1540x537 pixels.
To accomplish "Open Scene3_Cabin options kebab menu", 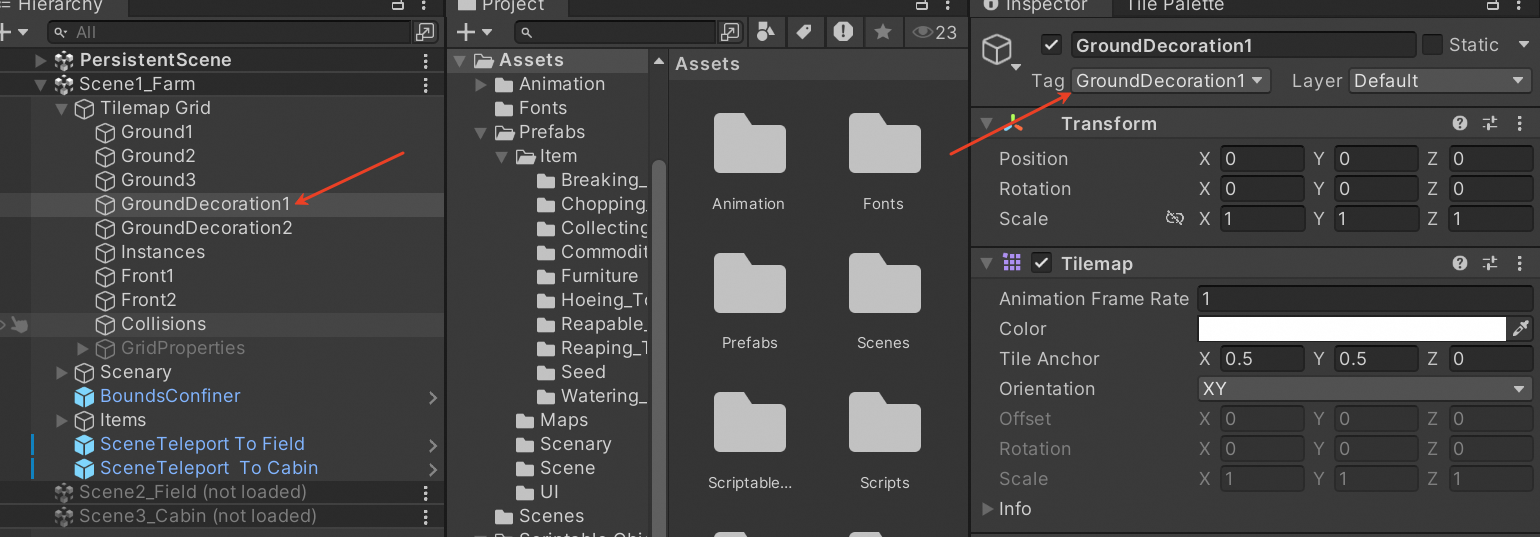I will coord(427,516).
